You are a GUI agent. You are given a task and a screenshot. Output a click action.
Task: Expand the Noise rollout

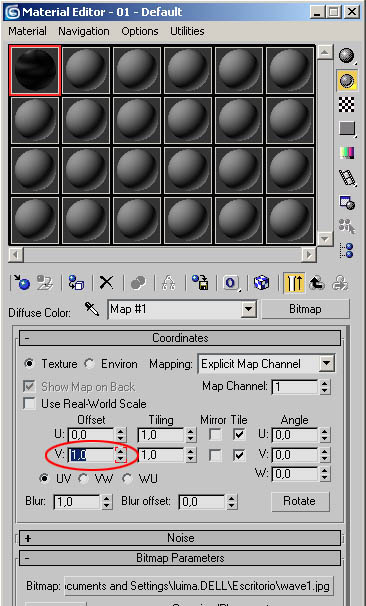(x=180, y=538)
